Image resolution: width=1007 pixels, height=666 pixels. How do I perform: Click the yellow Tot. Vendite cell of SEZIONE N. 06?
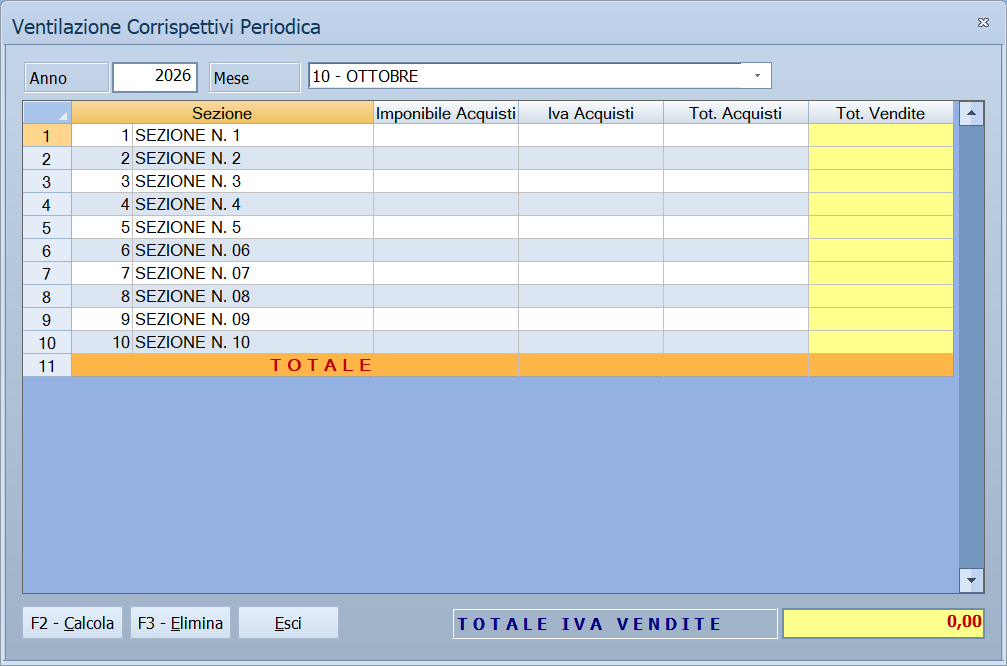(x=880, y=250)
